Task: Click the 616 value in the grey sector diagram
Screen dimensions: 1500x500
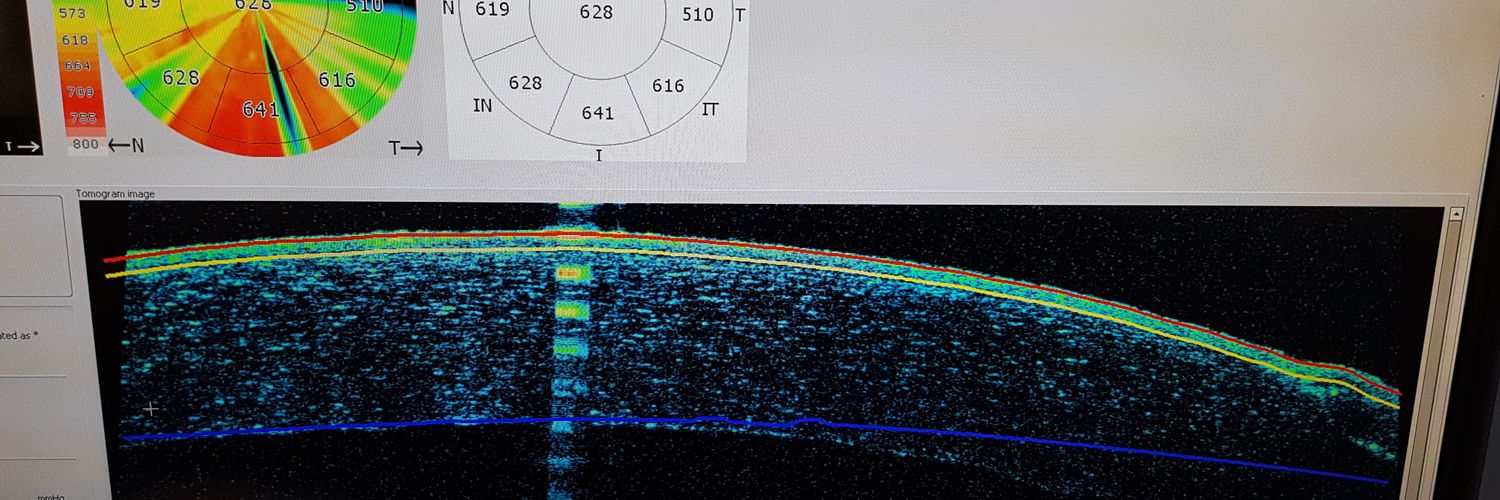Action: (x=668, y=86)
